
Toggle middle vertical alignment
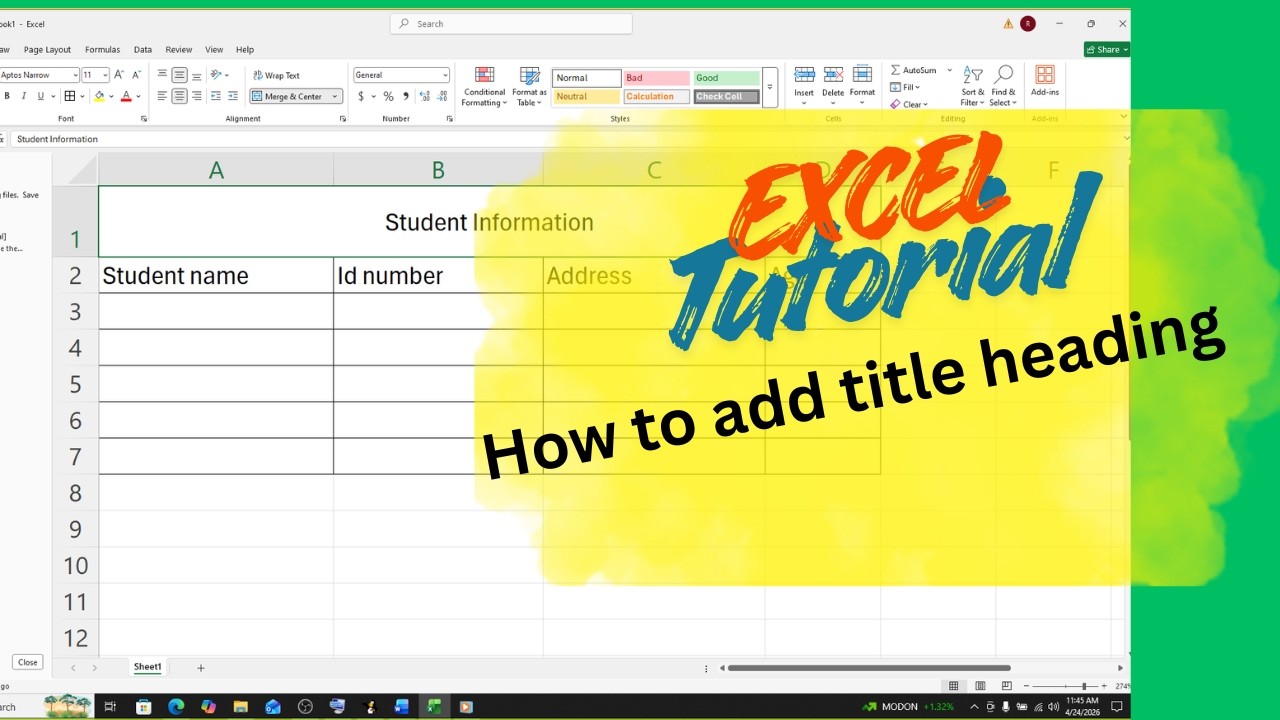(x=179, y=75)
